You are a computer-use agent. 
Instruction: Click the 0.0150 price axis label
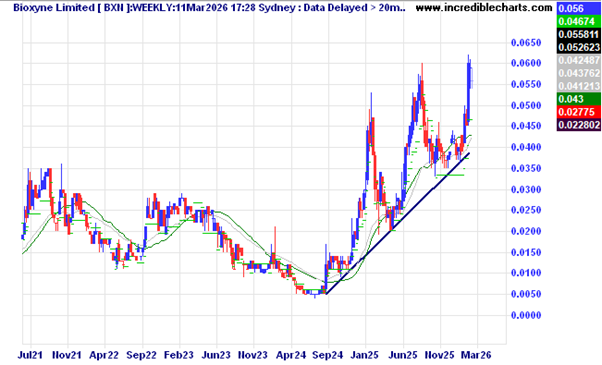click(526, 252)
